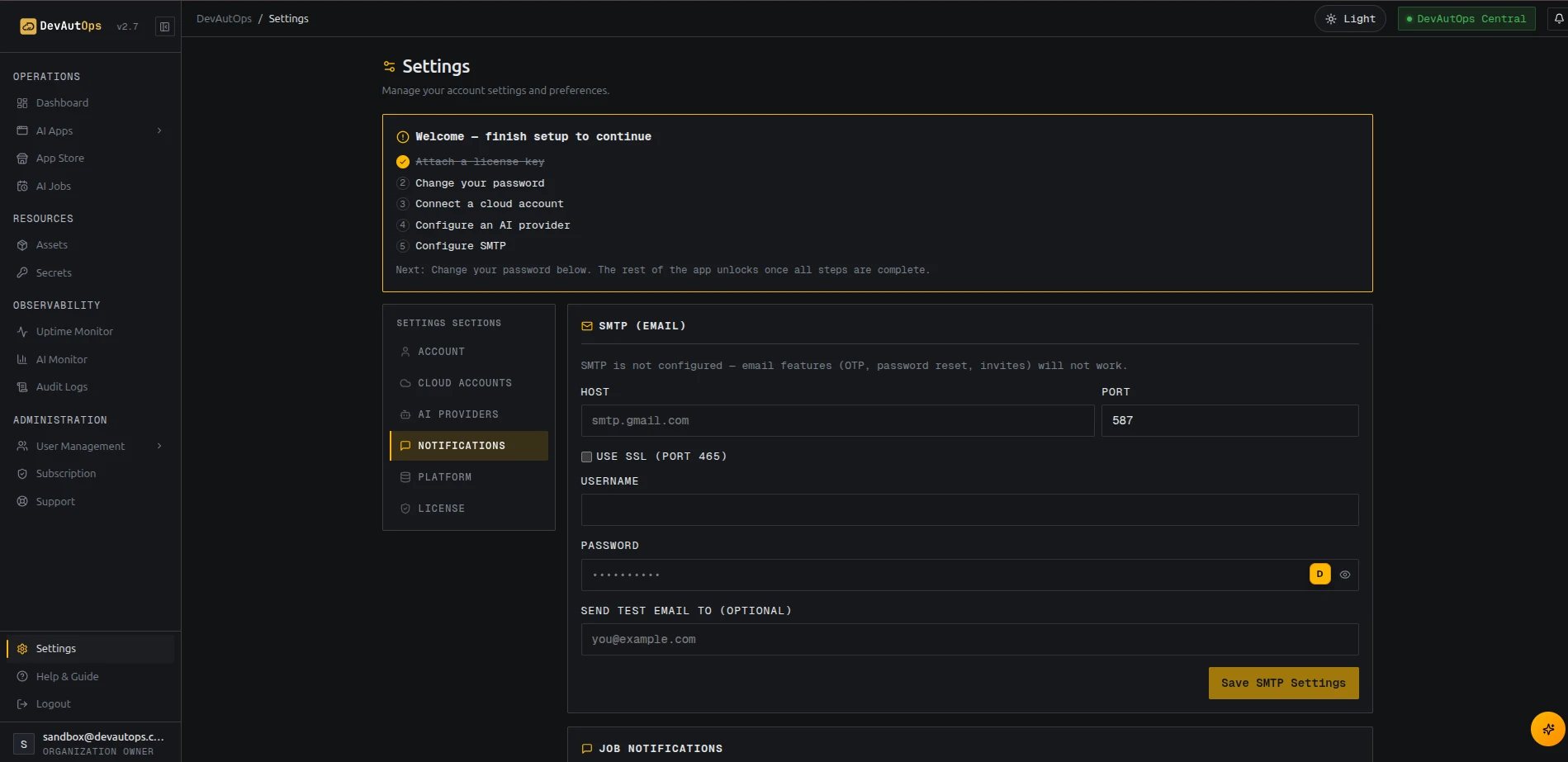Click the Subscription shield icon
Image resolution: width=1568 pixels, height=762 pixels.
pos(22,474)
